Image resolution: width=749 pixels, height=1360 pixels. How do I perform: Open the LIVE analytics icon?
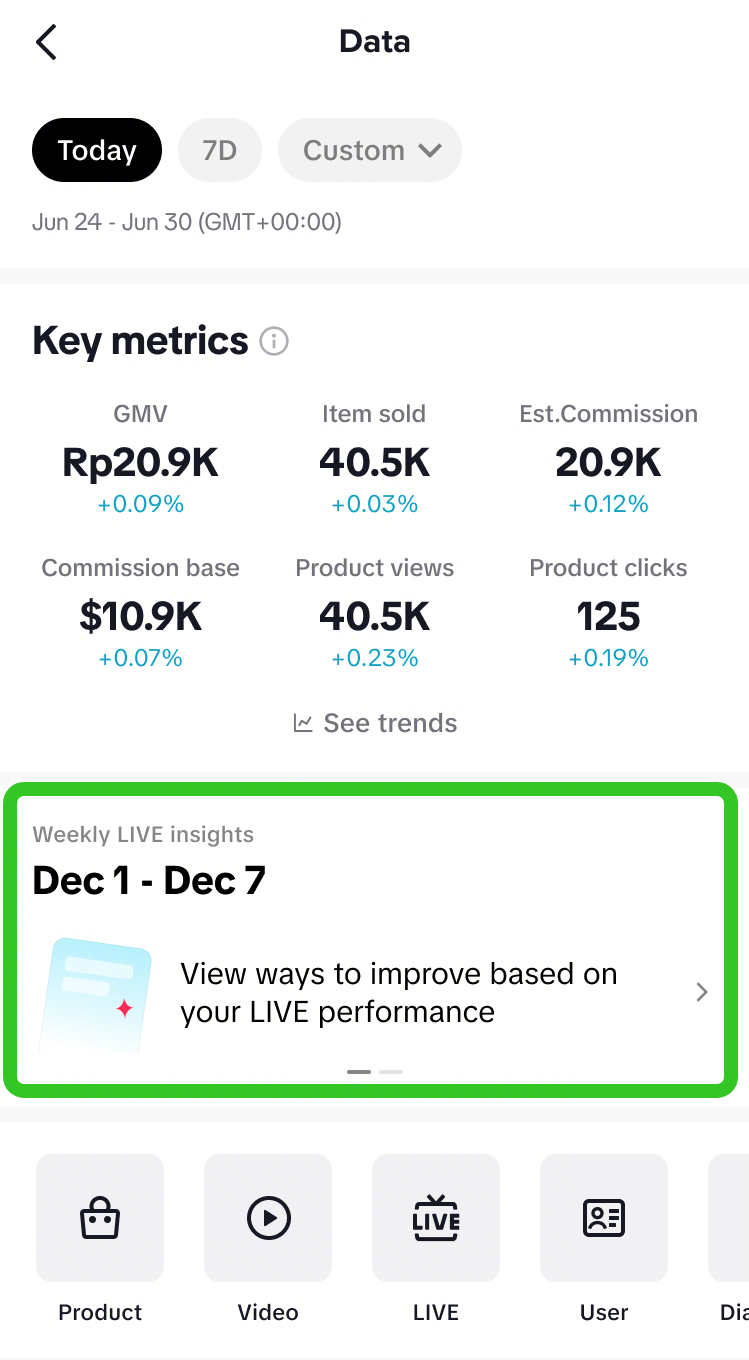436,1218
